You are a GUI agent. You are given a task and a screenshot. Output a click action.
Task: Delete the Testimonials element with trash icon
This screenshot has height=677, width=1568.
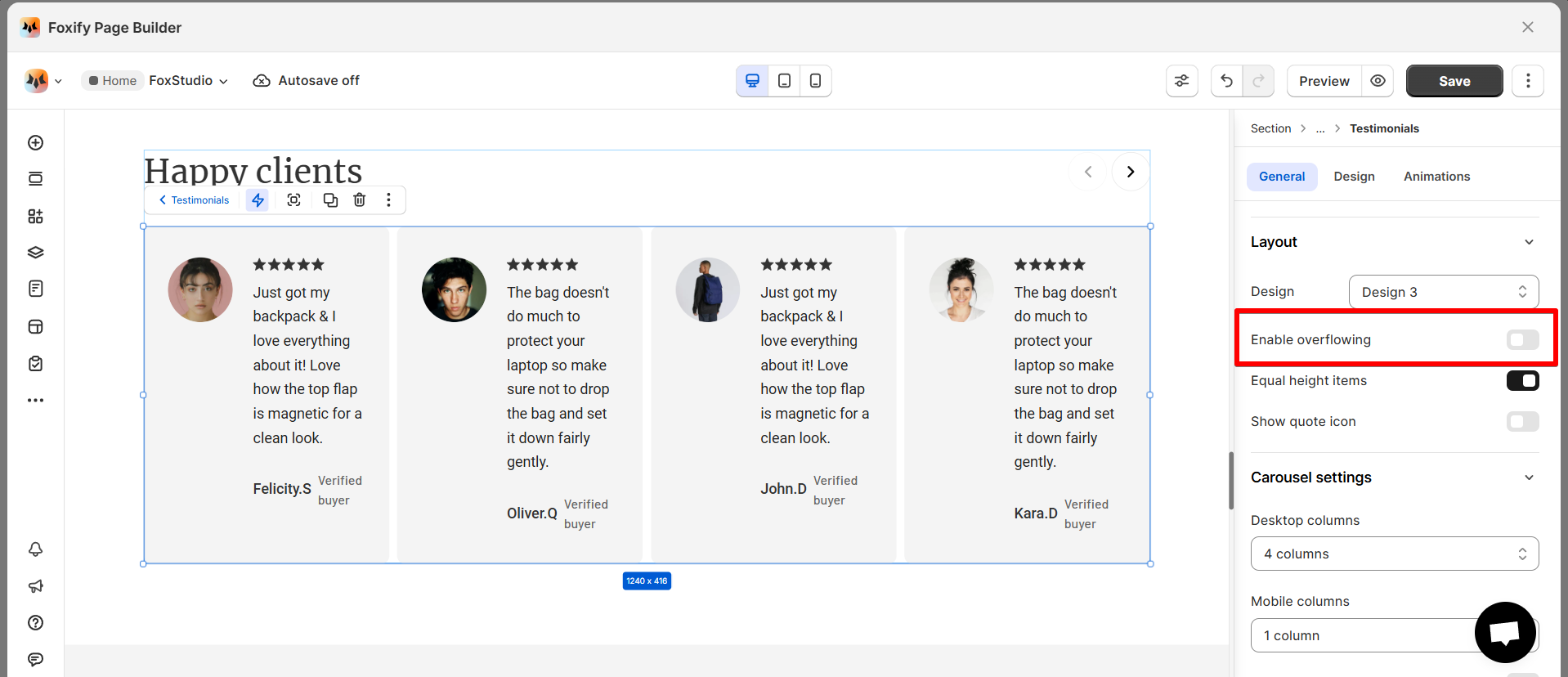(359, 200)
